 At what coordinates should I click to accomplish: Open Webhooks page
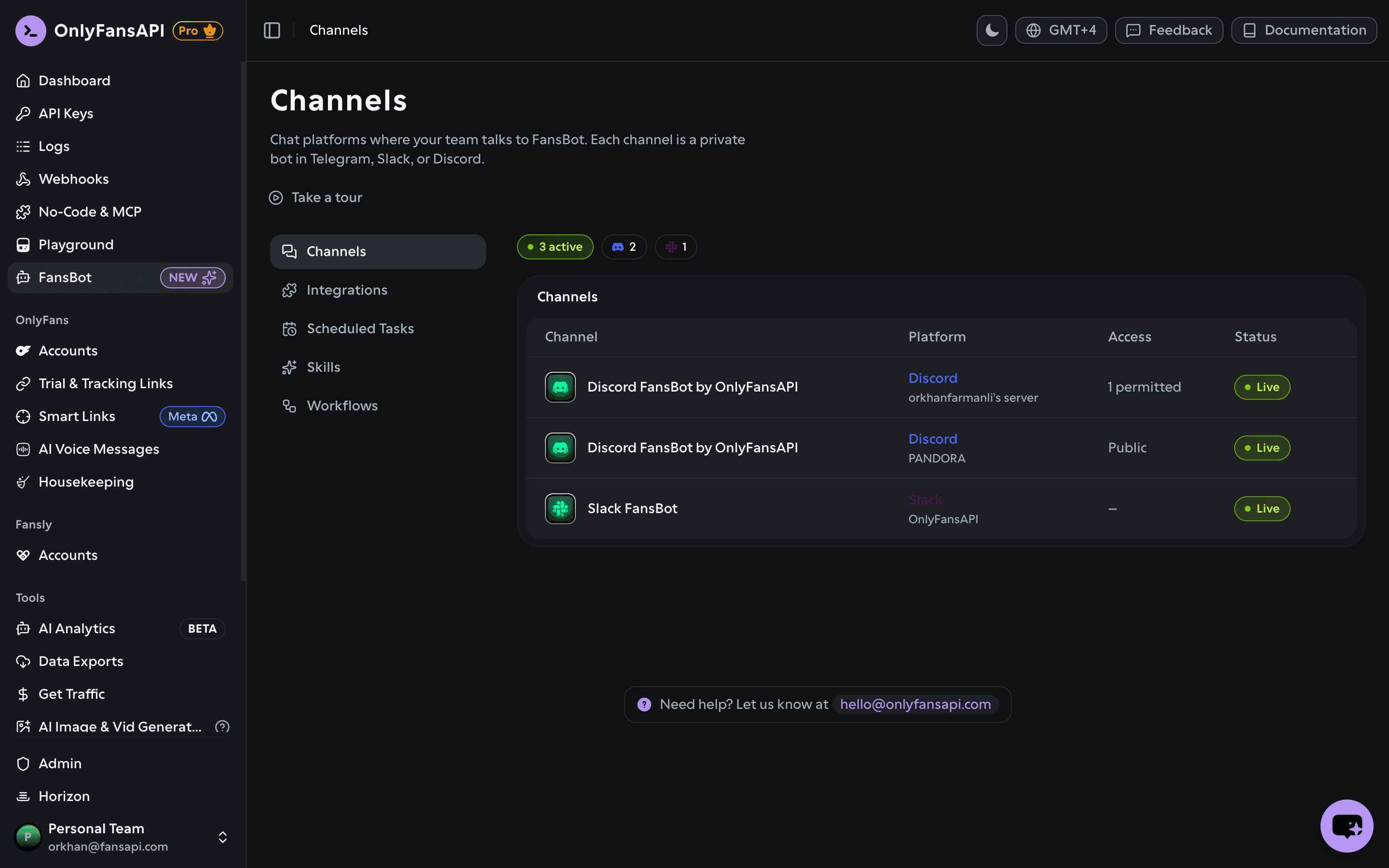click(121, 179)
